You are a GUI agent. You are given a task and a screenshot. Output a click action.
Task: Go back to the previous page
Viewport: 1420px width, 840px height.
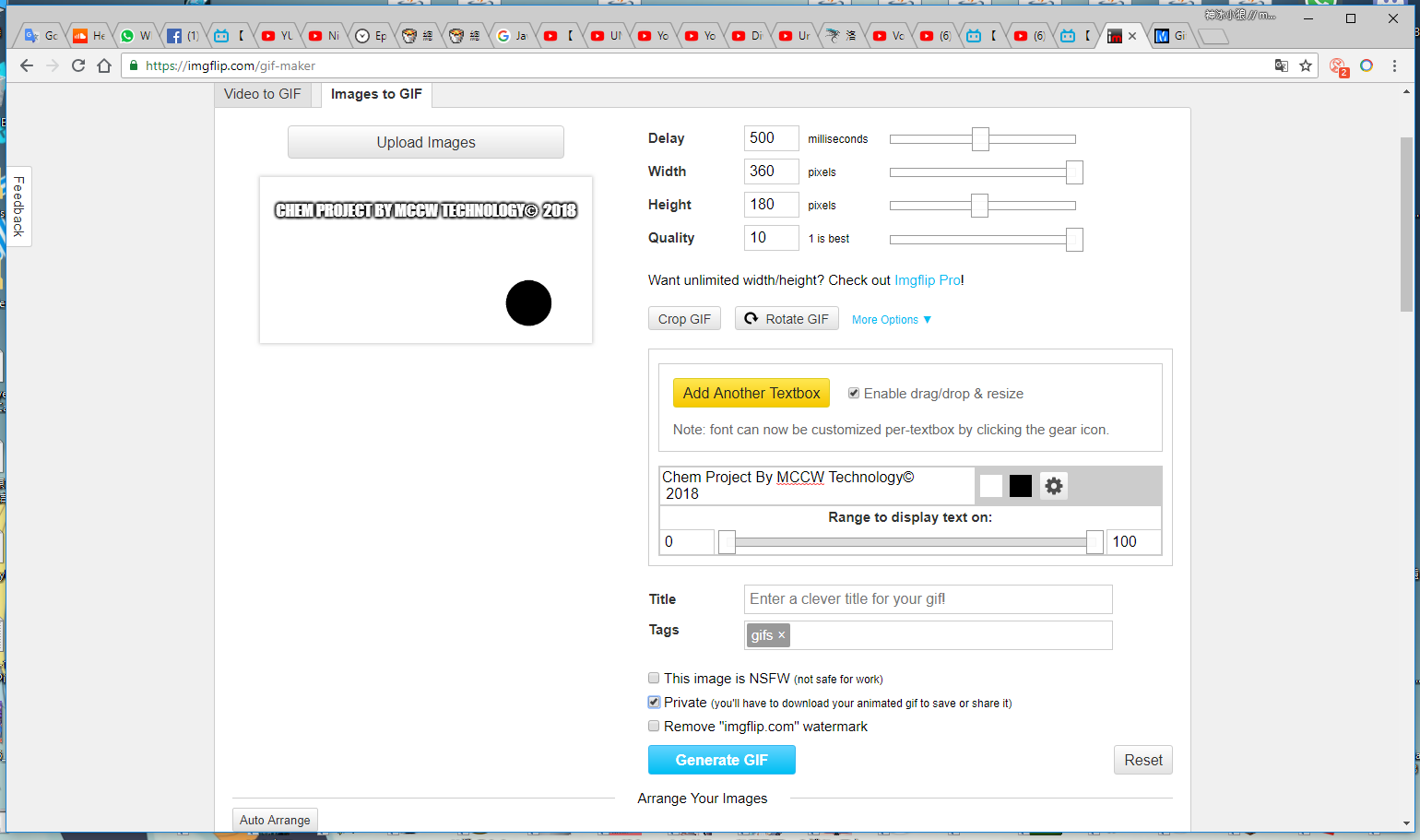click(x=27, y=65)
